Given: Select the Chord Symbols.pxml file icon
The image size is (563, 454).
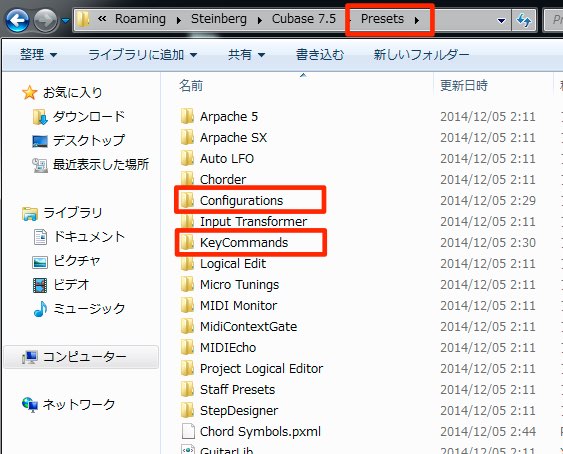Looking at the screenshot, I should (x=188, y=431).
